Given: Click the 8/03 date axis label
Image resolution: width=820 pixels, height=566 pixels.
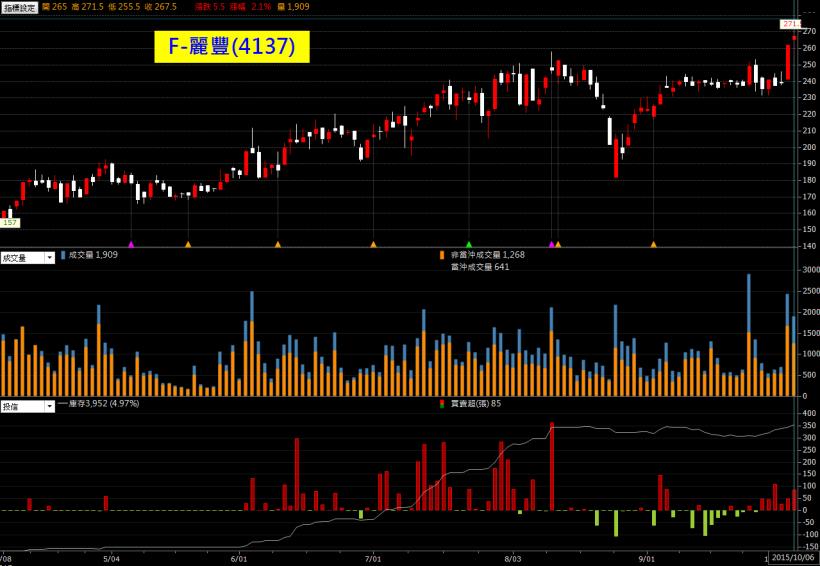Looking at the screenshot, I should coord(513,559).
